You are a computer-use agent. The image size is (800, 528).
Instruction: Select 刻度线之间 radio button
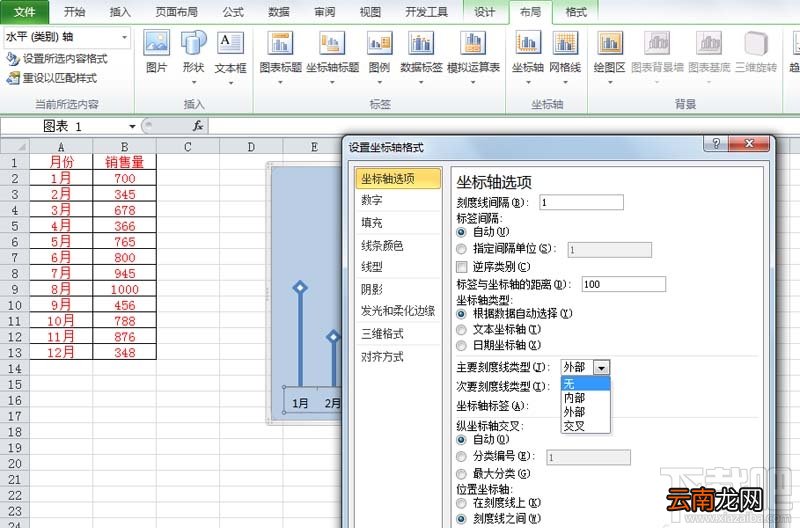pos(461,519)
